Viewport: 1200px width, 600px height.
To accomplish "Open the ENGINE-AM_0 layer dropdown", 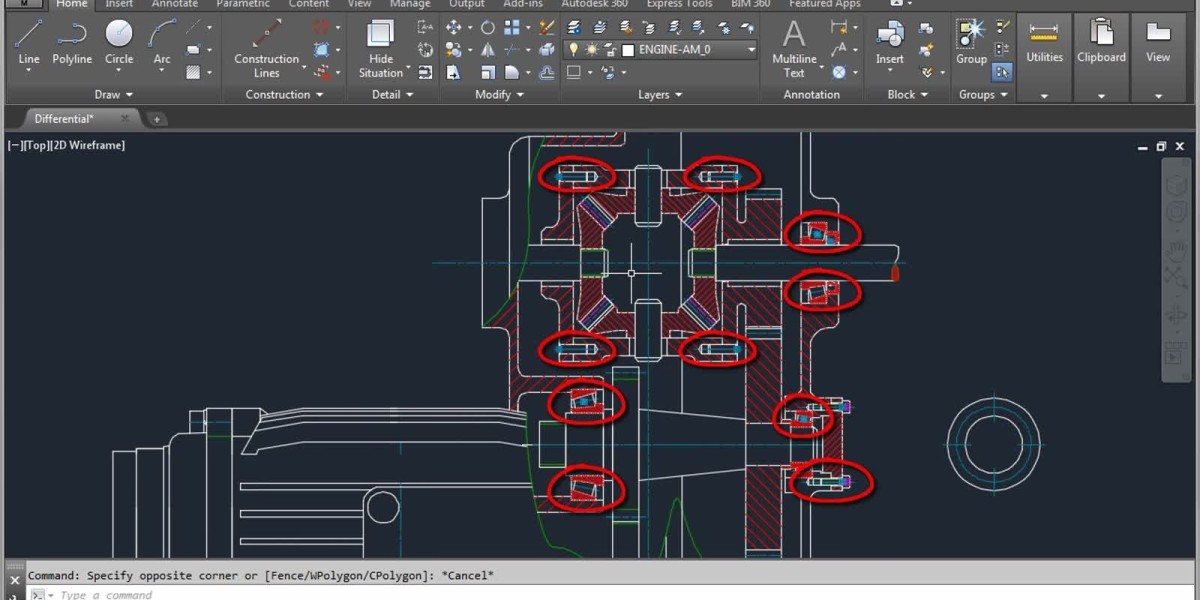I will [751, 49].
